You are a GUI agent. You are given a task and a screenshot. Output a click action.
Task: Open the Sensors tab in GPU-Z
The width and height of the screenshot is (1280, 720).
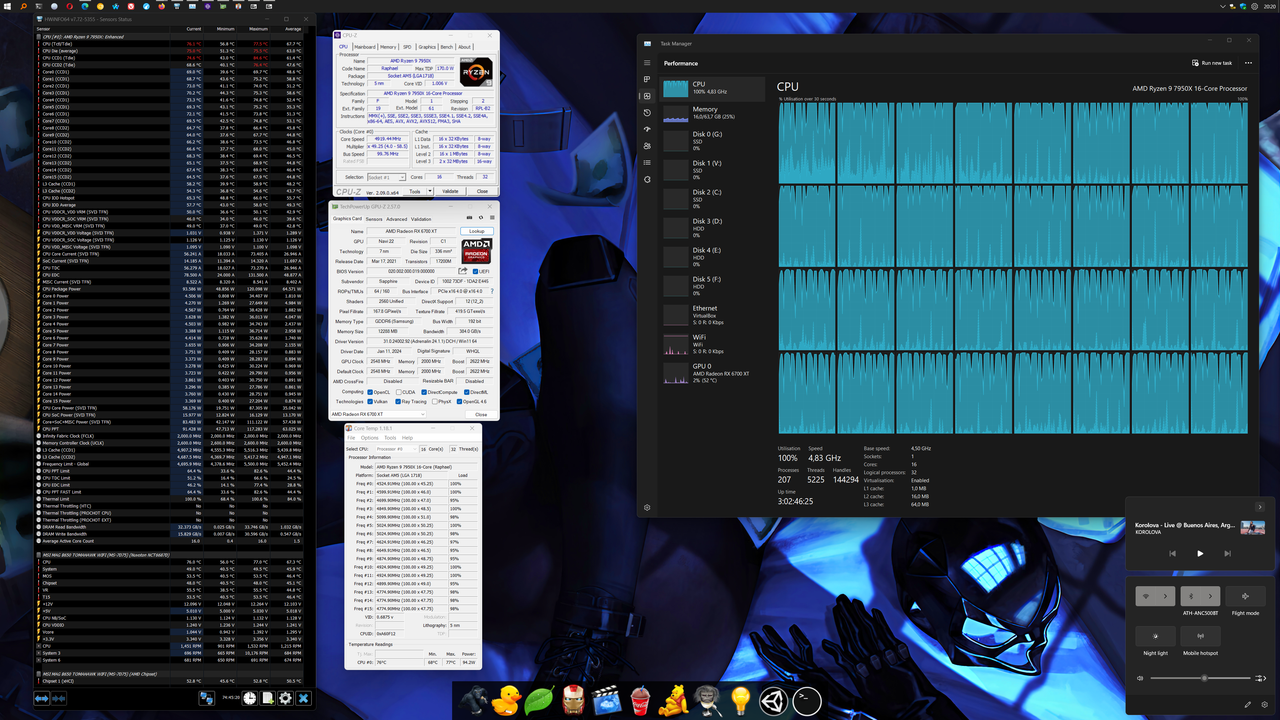coord(374,219)
